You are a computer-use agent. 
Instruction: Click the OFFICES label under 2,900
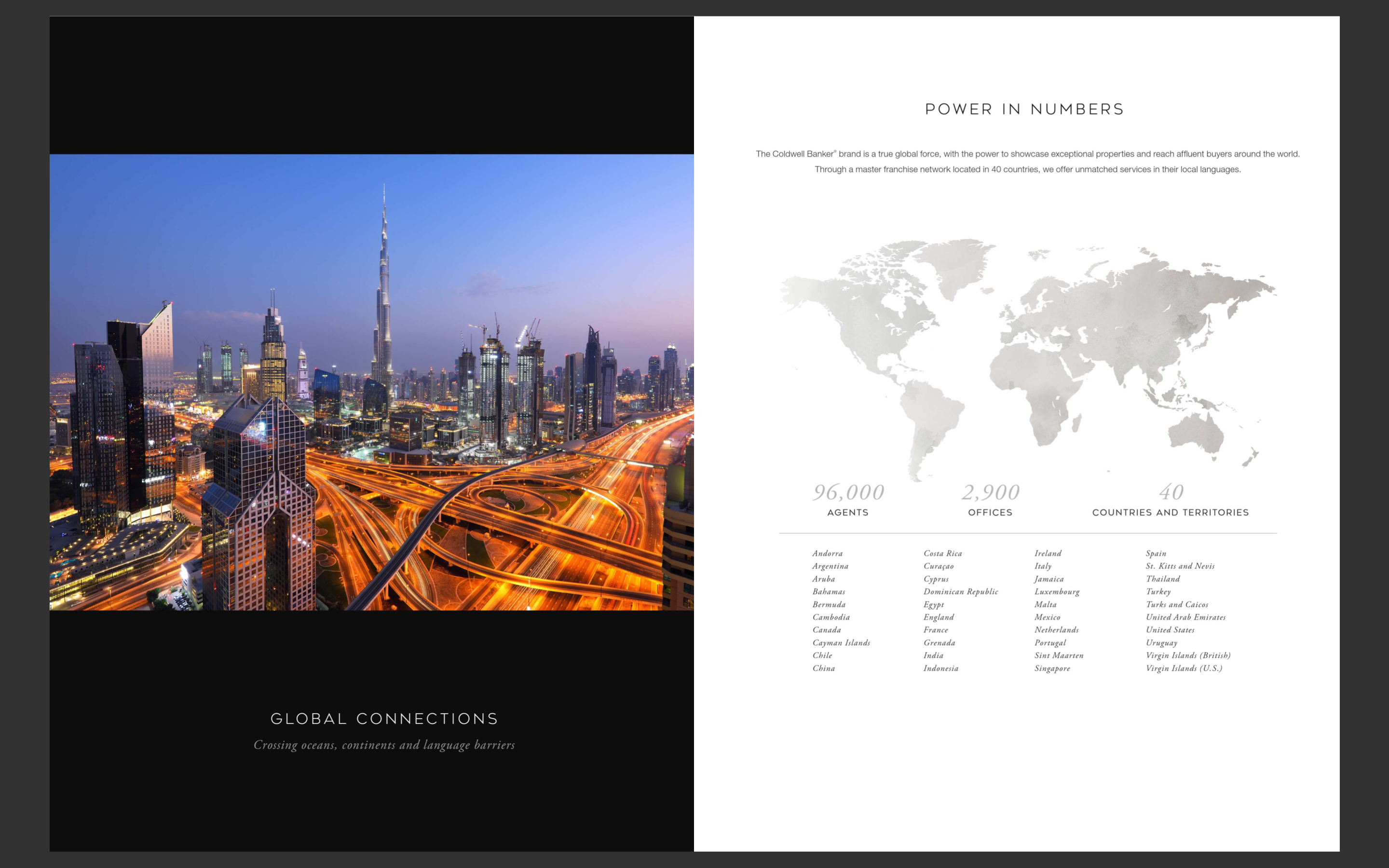point(990,513)
